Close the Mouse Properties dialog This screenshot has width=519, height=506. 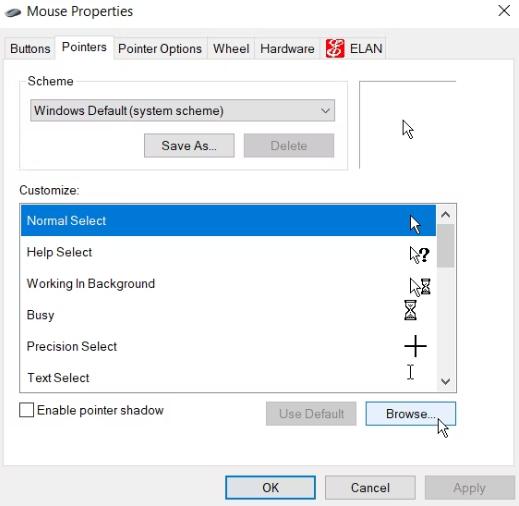[504, 11]
